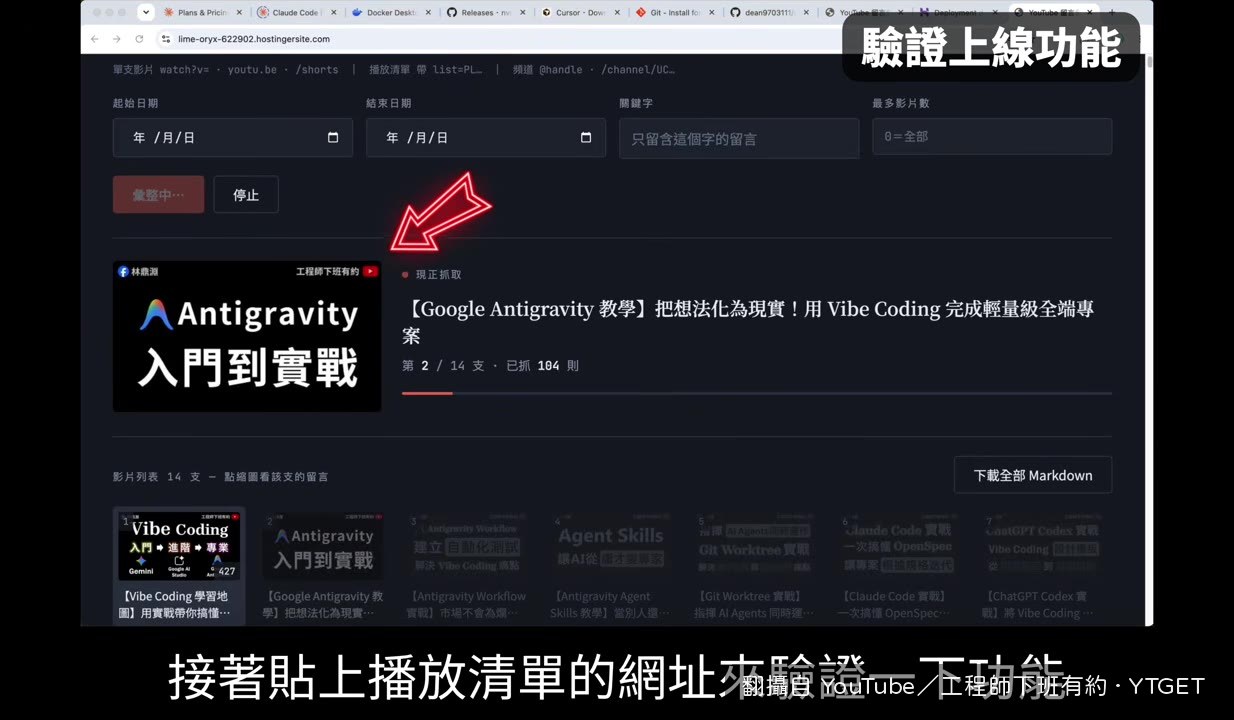Click the 起始日期 date input
The image size is (1234, 720).
233,138
